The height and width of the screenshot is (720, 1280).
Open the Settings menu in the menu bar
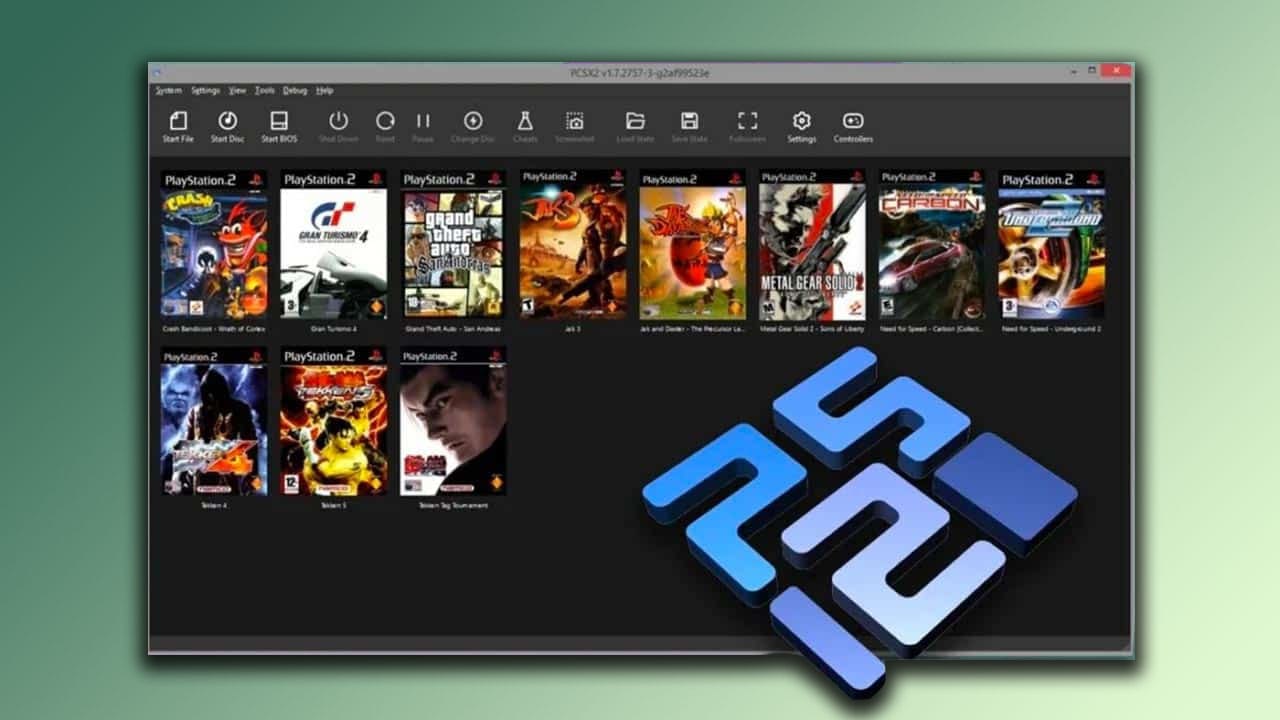[x=205, y=90]
